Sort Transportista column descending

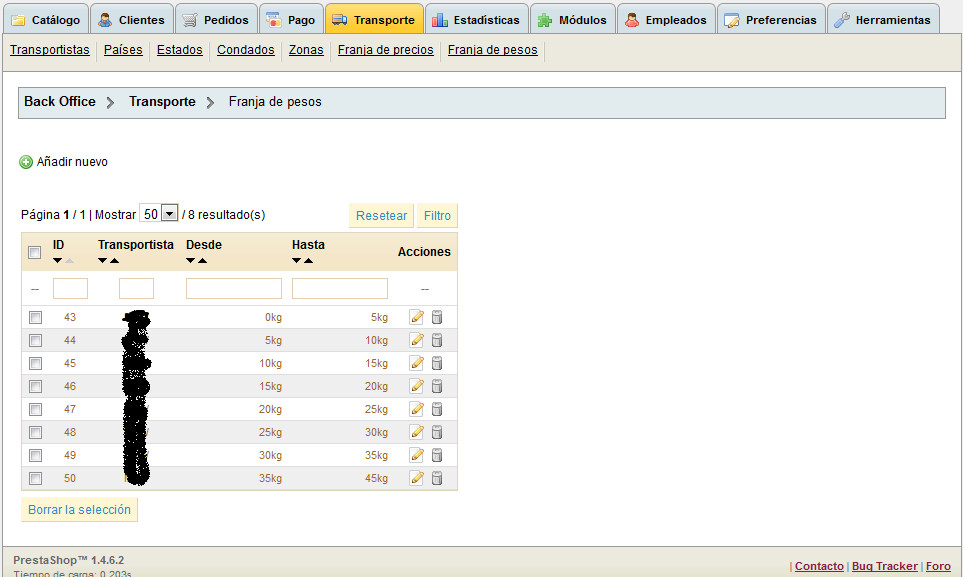[103, 261]
